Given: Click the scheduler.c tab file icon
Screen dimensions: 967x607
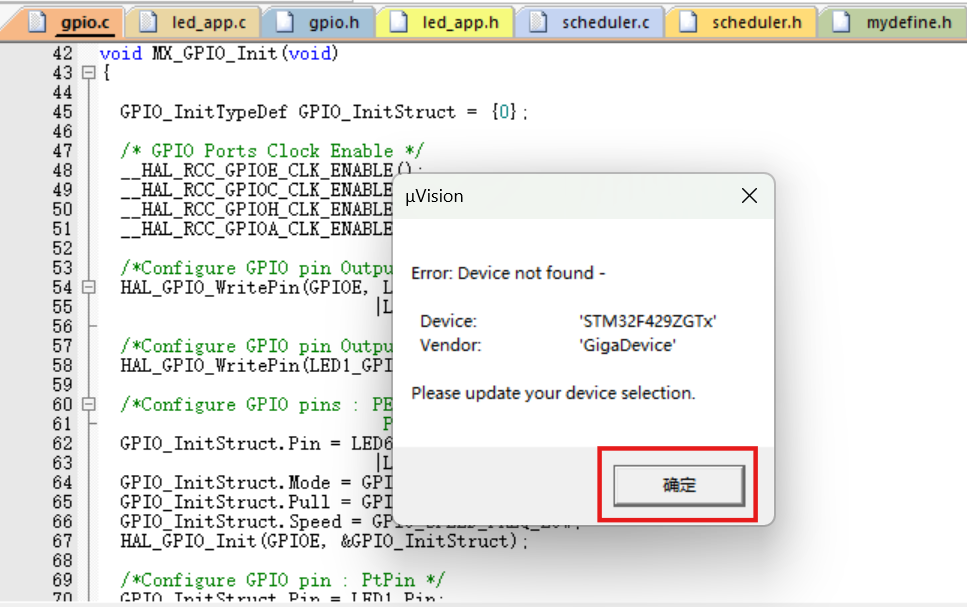Looking at the screenshot, I should [538, 22].
